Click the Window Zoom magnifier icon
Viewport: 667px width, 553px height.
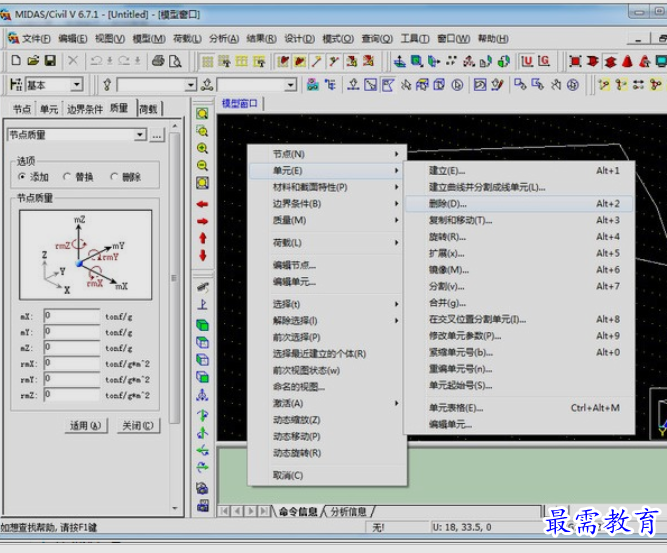(202, 131)
